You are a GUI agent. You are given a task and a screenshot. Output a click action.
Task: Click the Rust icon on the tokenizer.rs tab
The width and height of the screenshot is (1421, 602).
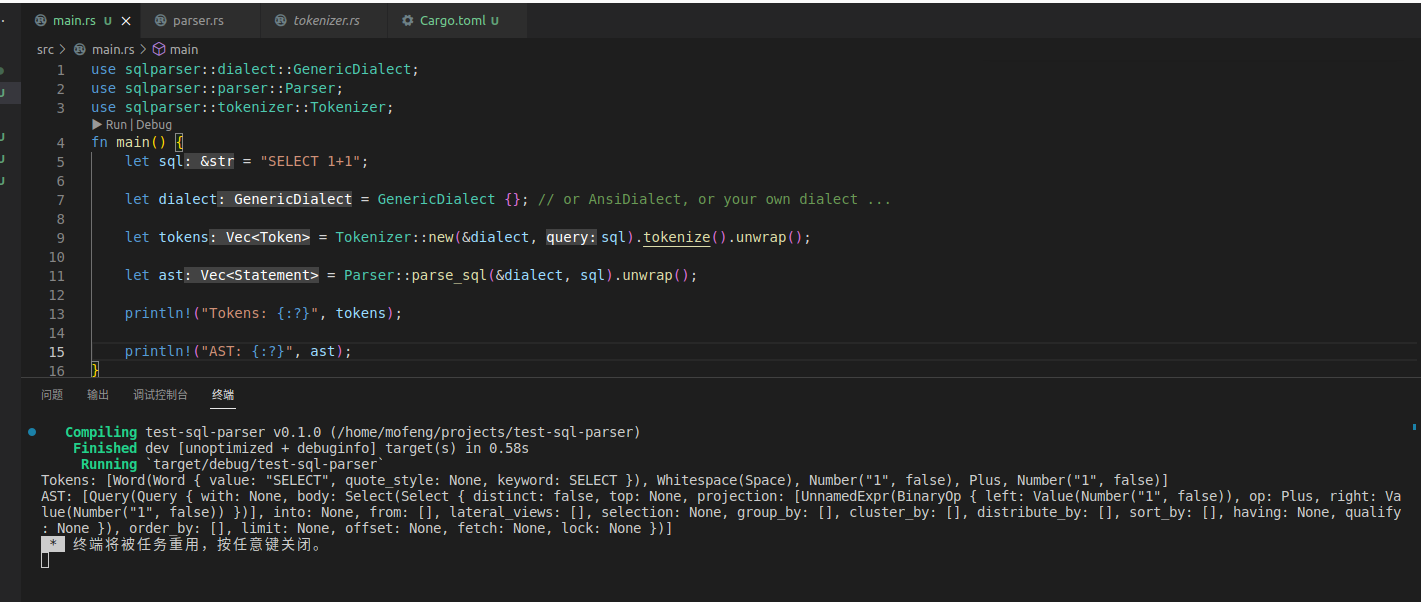[281, 18]
